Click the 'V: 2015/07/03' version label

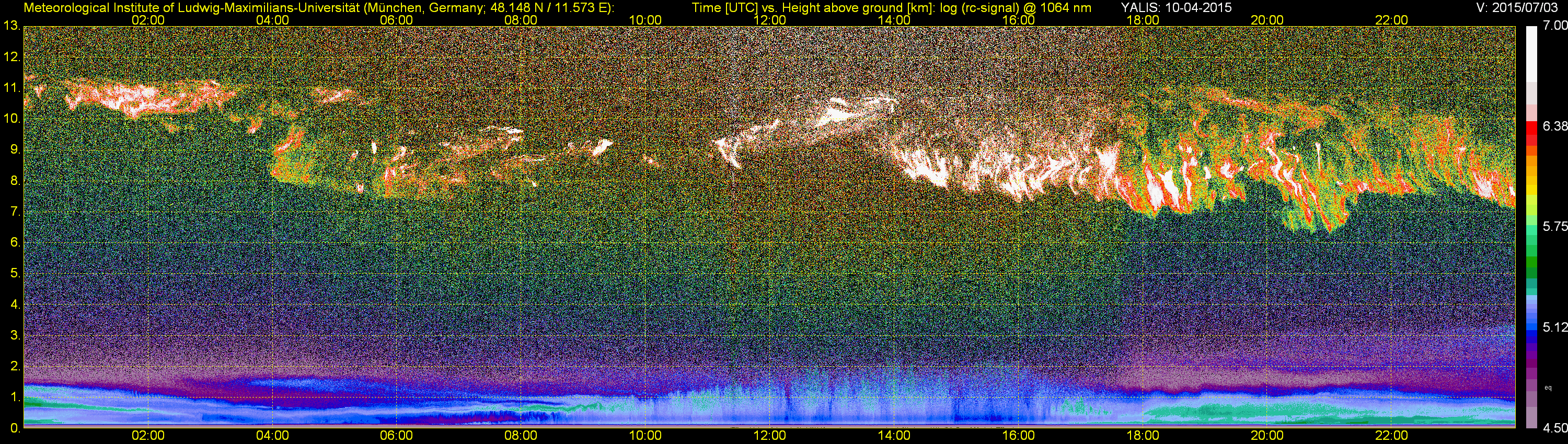coord(1516,8)
